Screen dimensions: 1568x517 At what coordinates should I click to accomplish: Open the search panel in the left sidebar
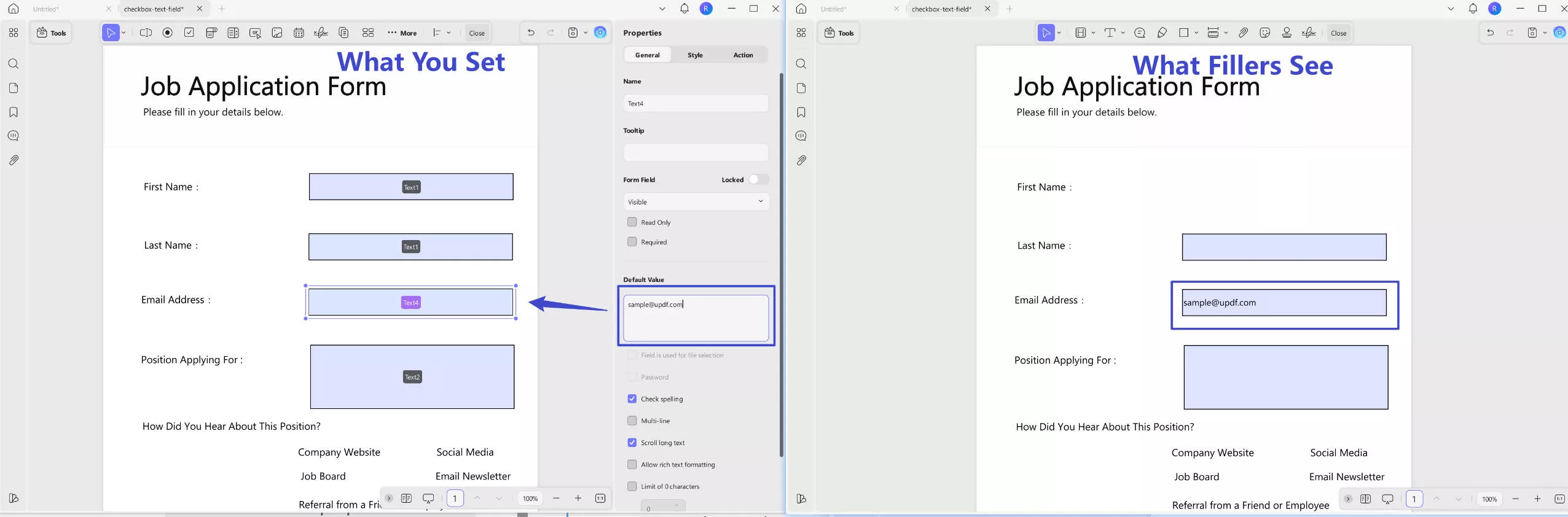point(14,64)
